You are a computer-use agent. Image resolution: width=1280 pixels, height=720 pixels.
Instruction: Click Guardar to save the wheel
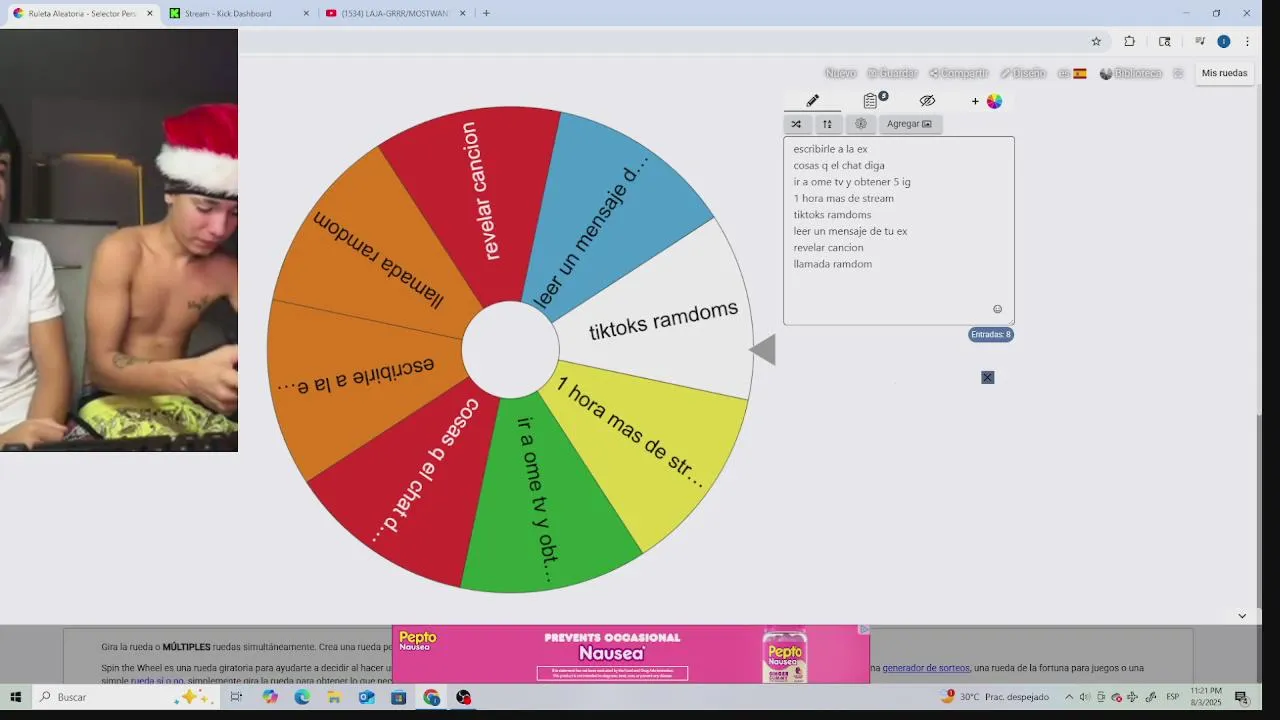892,73
